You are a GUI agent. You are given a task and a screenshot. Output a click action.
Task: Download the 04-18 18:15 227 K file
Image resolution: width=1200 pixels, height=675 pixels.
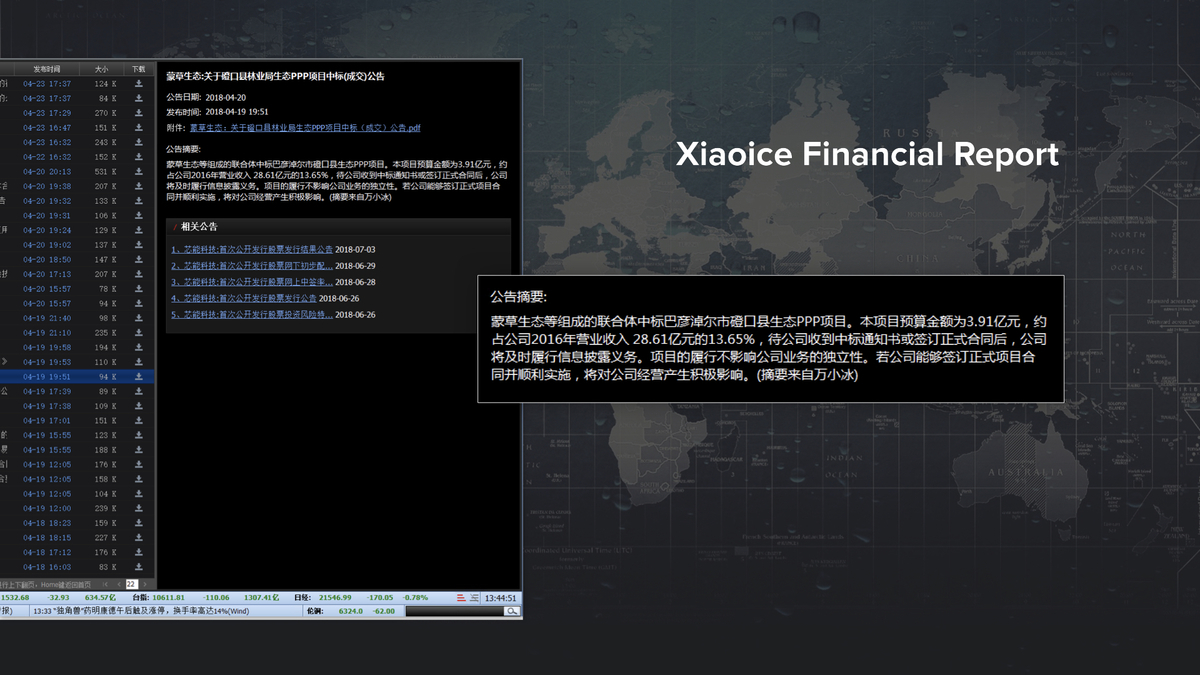tap(139, 538)
